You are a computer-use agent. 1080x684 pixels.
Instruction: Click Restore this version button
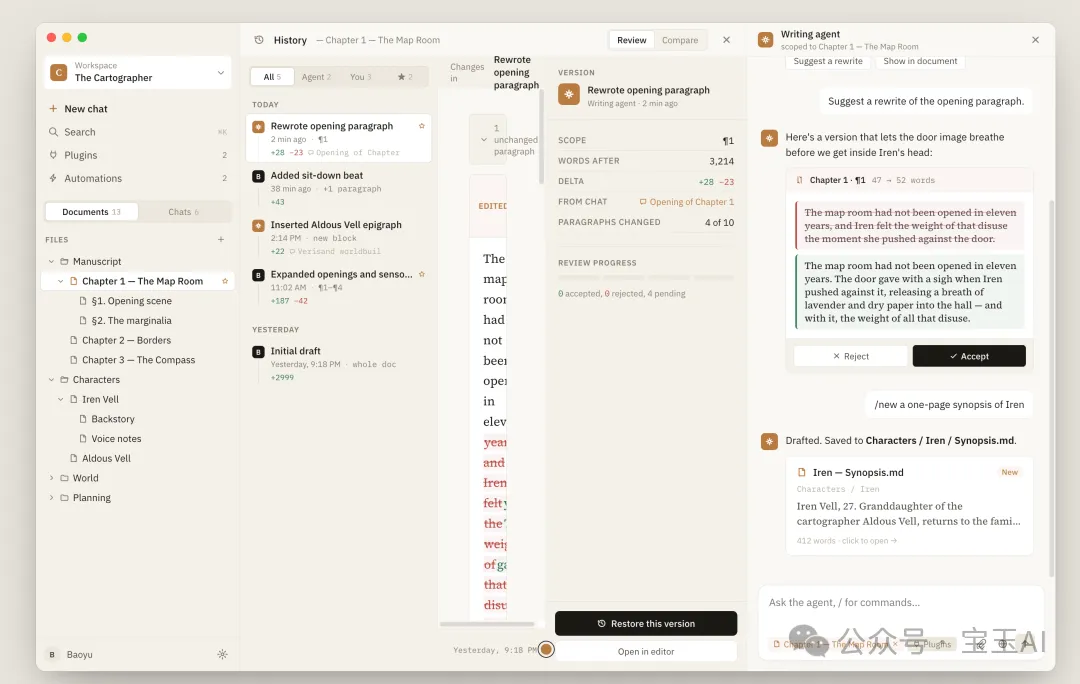coord(646,623)
